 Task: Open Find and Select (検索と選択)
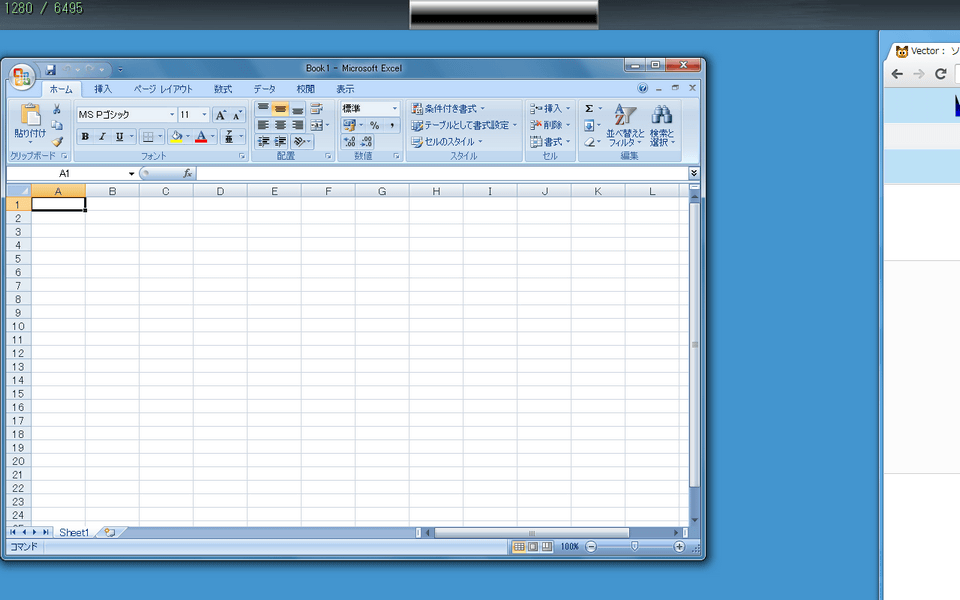coord(662,125)
